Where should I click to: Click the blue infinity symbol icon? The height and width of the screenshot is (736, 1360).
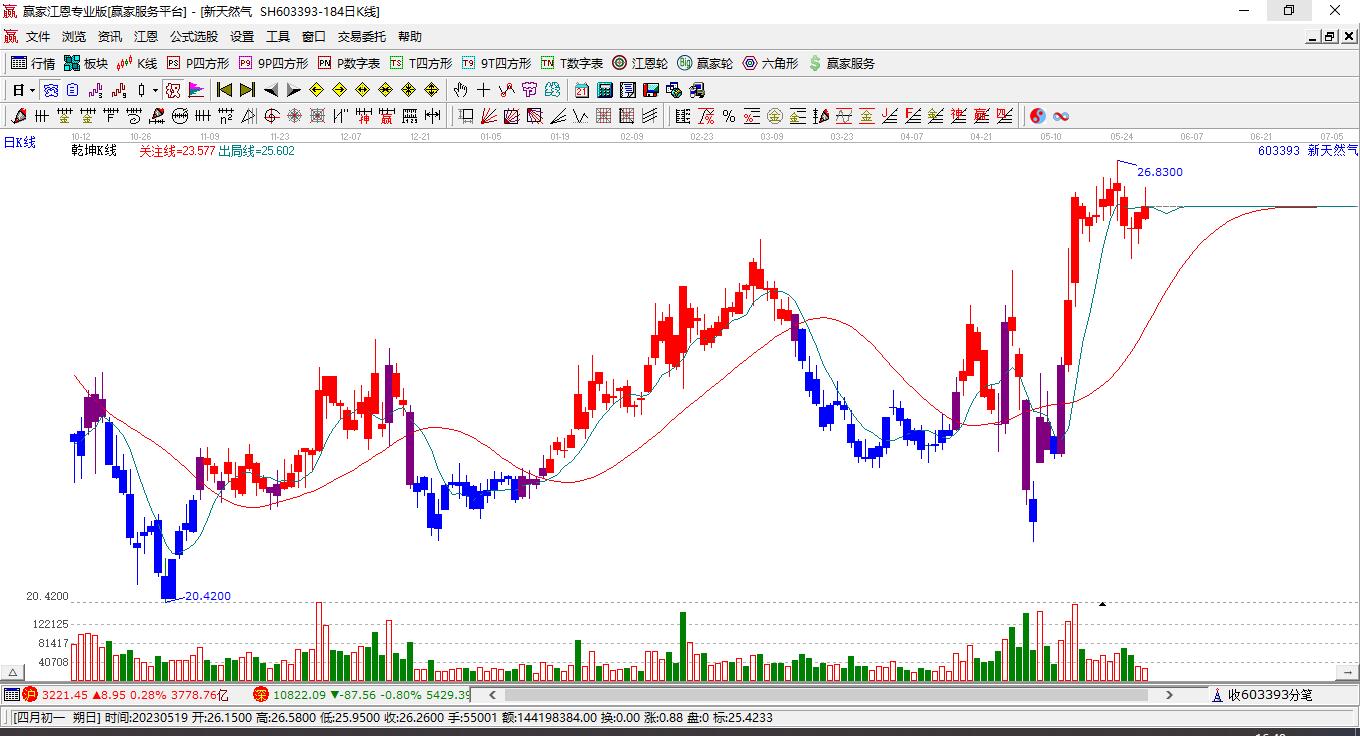(1061, 116)
